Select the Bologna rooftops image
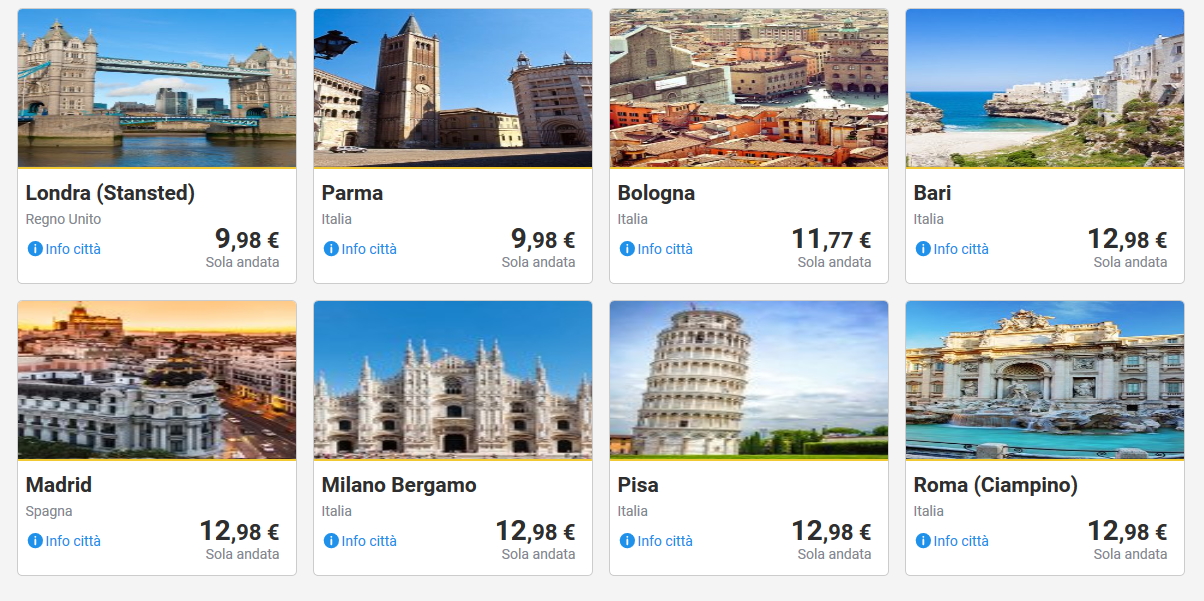Viewport: 1204px width, 601px height. pos(749,88)
